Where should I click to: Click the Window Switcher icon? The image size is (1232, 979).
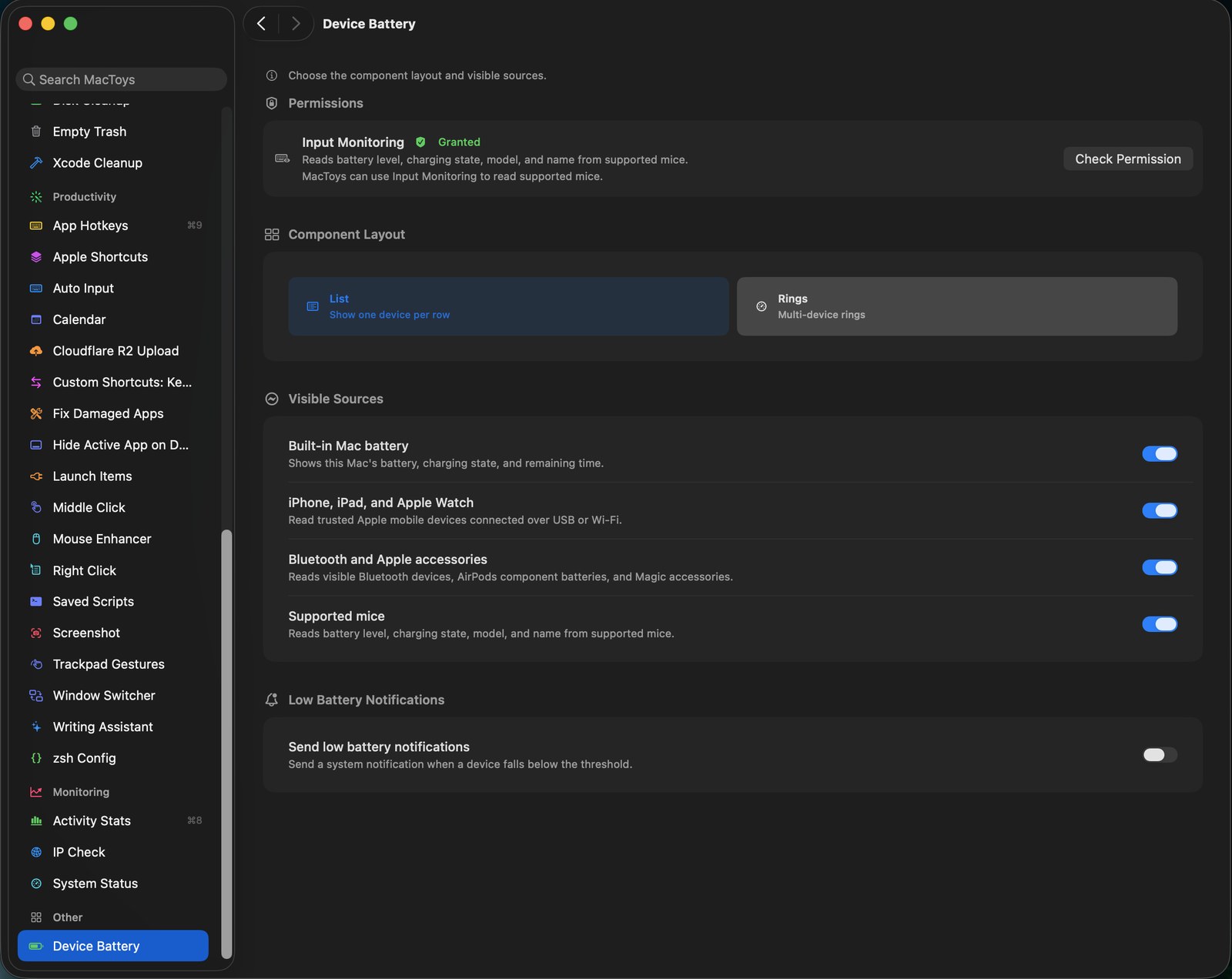(36, 696)
